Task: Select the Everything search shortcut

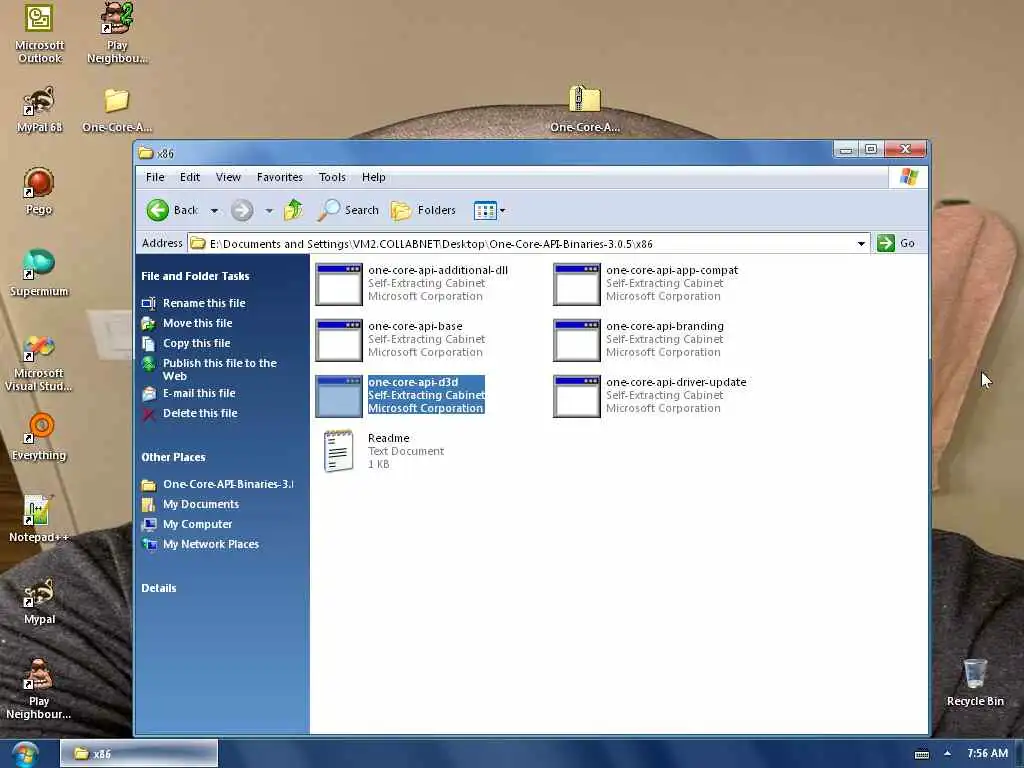Action: [39, 437]
